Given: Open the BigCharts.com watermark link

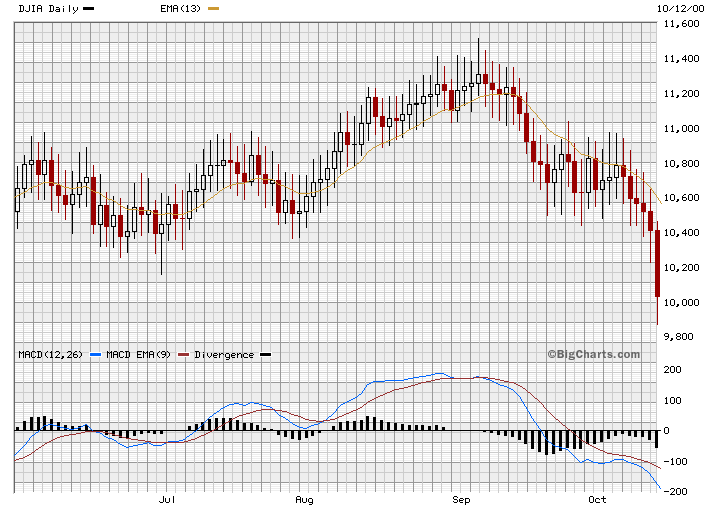Looking at the screenshot, I should (593, 354).
